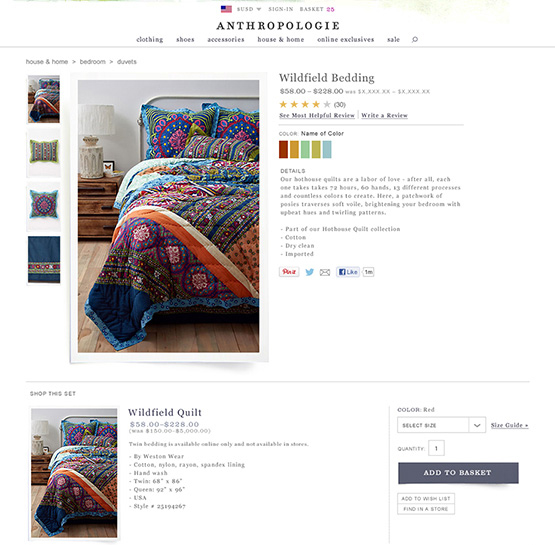Open the house & home menu
The image size is (555, 545).
[x=281, y=40]
